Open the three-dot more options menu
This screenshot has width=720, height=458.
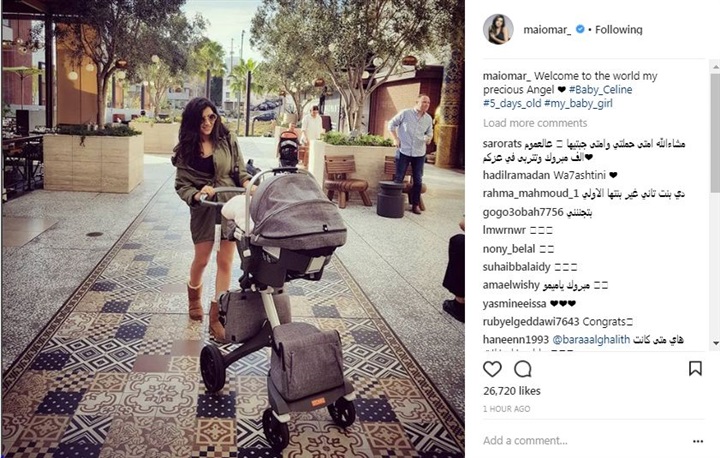point(698,441)
